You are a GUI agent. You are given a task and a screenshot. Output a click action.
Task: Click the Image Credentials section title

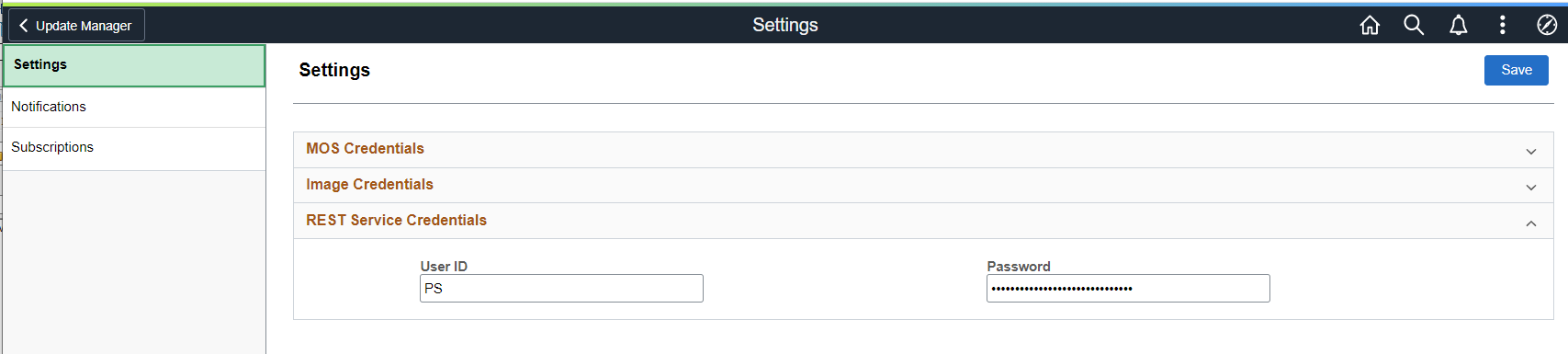pos(369,185)
